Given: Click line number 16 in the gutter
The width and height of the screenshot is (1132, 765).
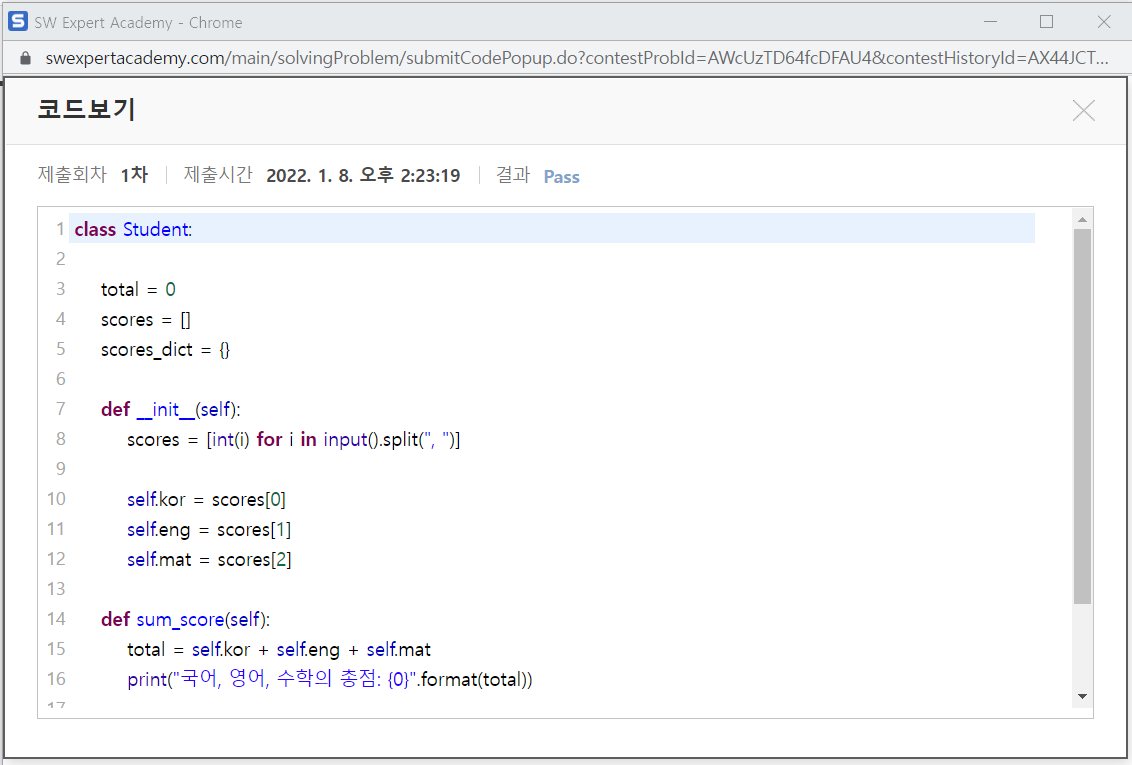Looking at the screenshot, I should pos(56,678).
